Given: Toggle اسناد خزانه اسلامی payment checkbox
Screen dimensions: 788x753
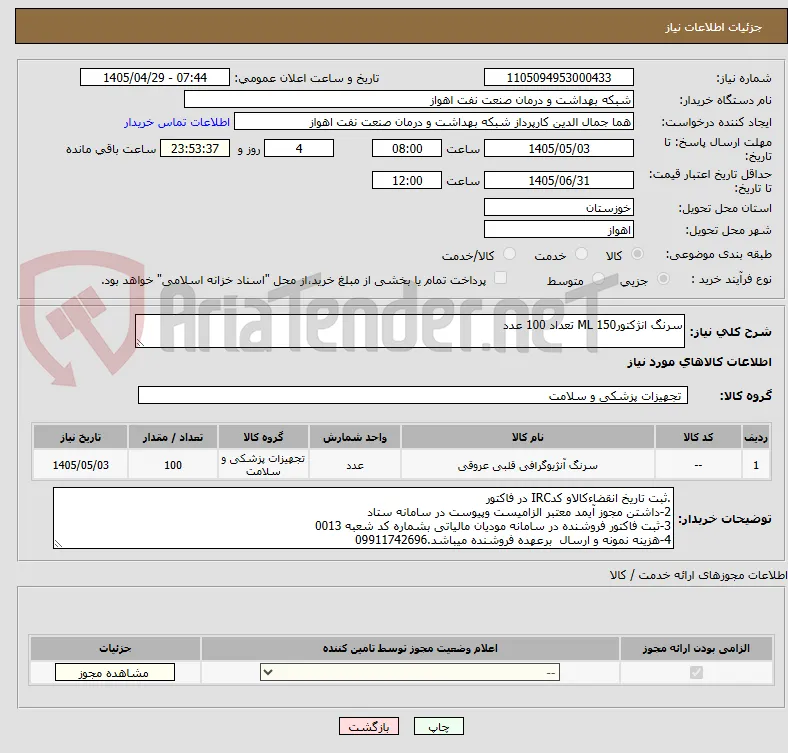Looking at the screenshot, I should pyautogui.click(x=501, y=278).
